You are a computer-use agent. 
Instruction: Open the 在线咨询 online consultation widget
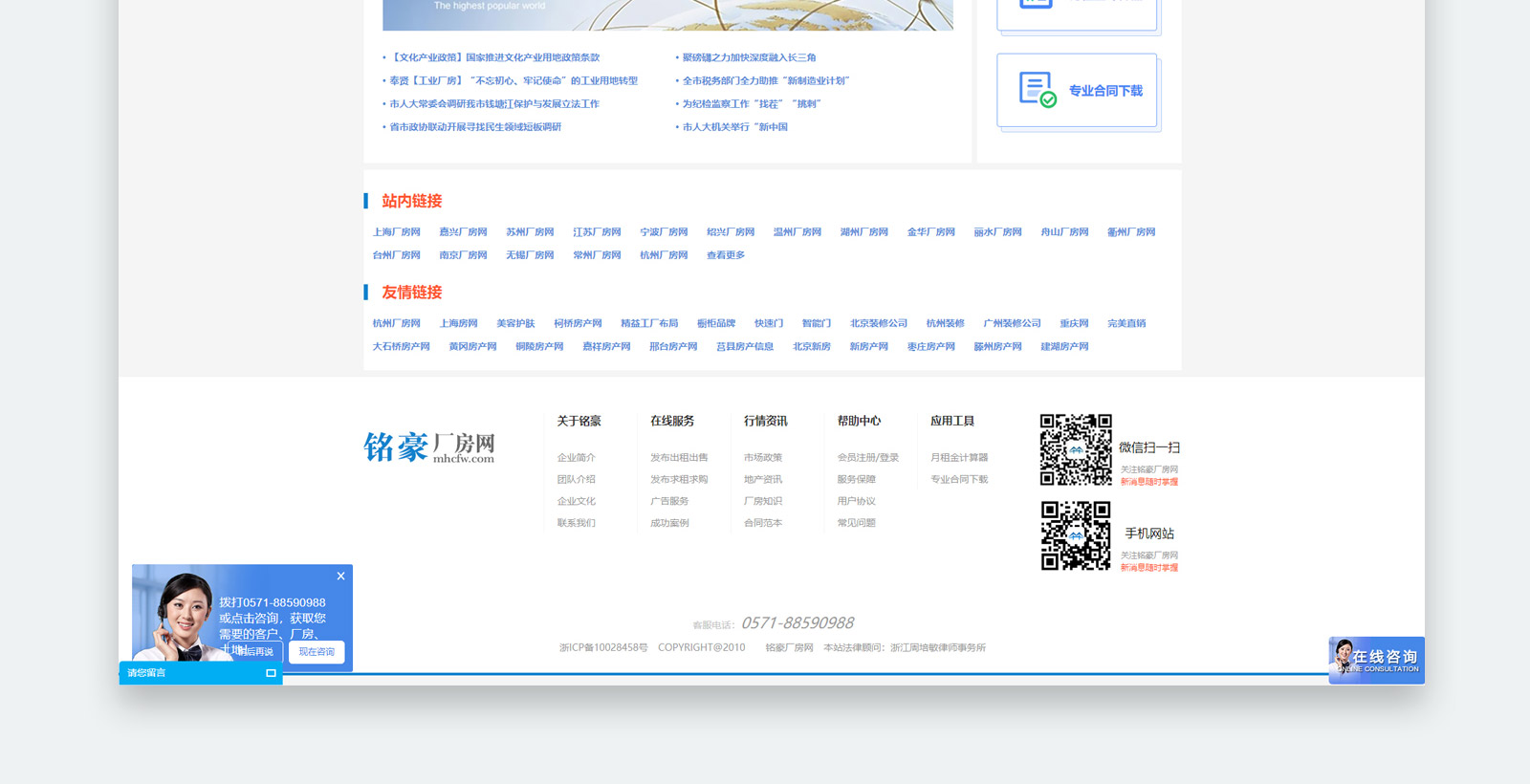(1376, 660)
